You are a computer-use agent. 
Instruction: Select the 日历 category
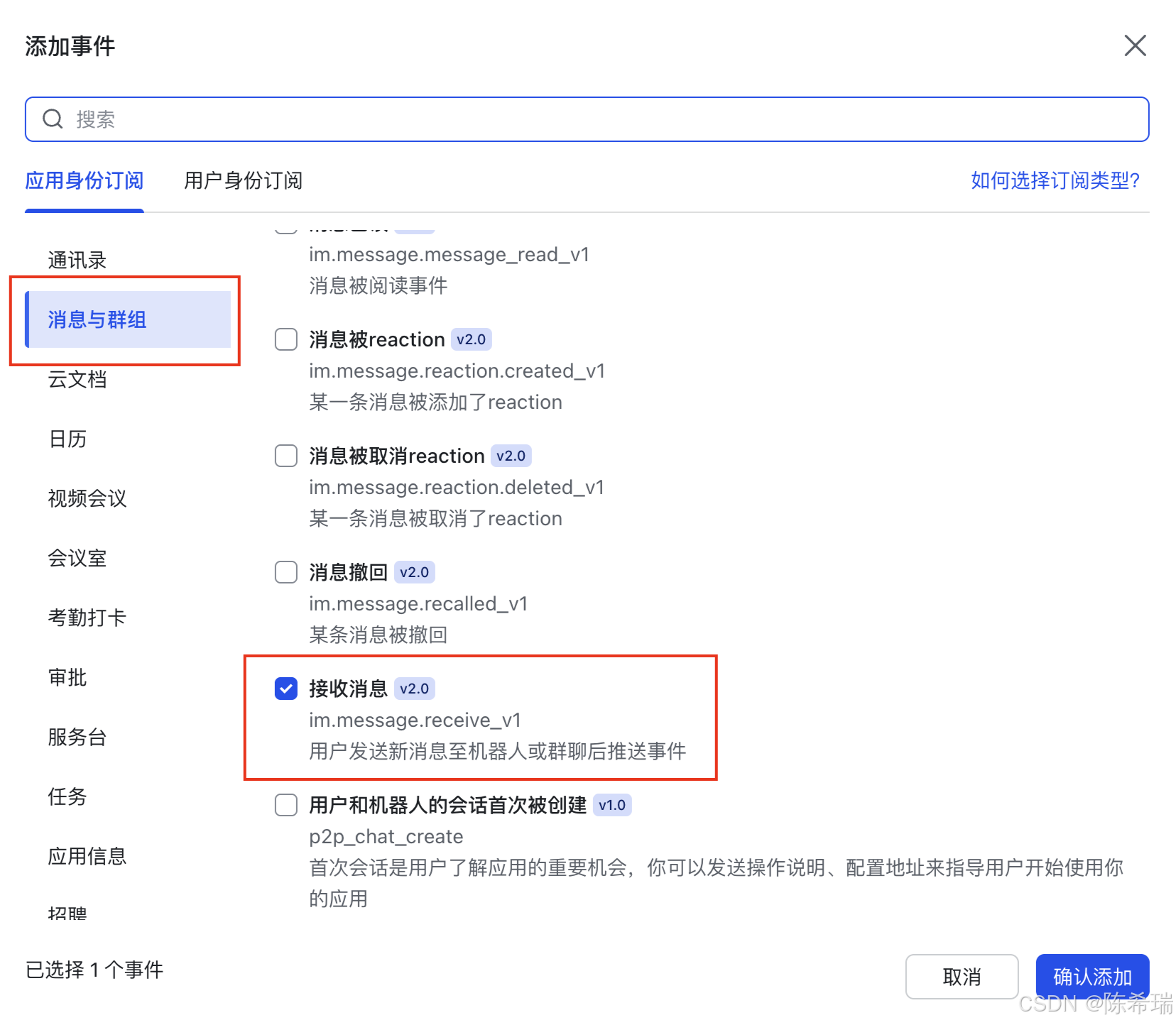67,439
